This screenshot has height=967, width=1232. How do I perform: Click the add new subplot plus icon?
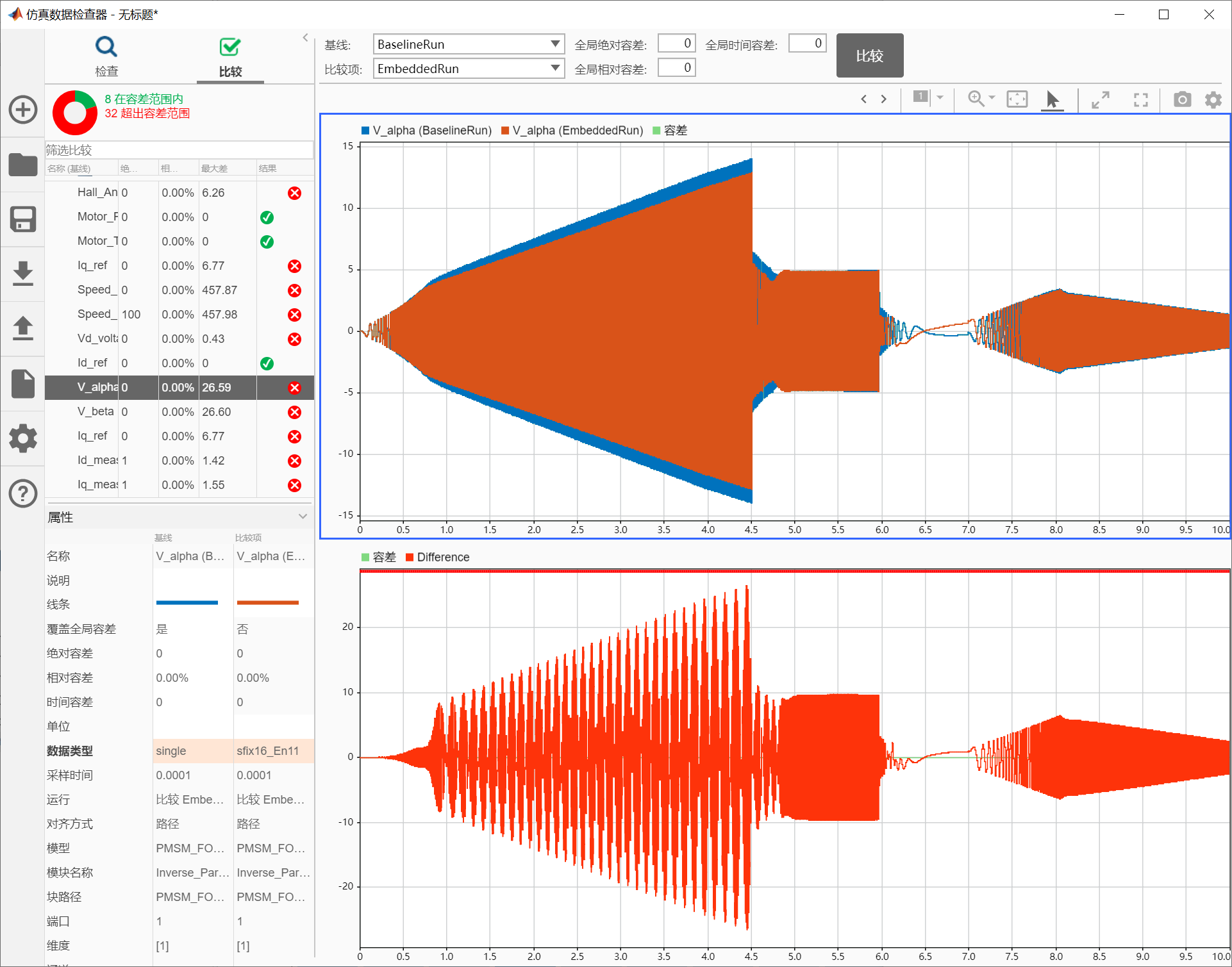23,110
